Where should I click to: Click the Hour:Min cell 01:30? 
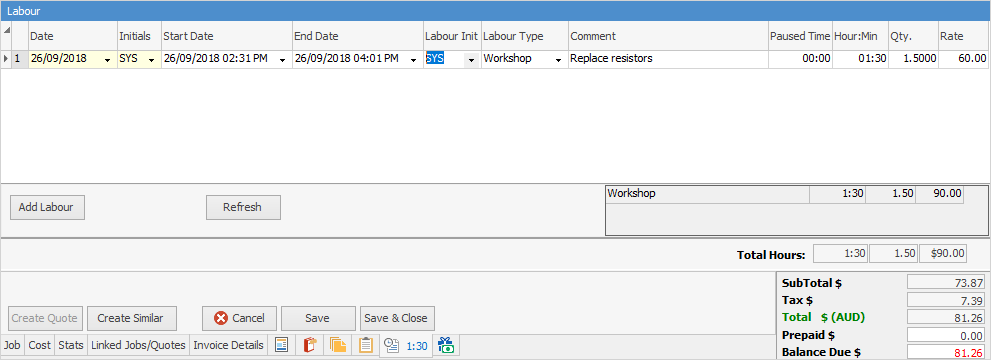860,59
